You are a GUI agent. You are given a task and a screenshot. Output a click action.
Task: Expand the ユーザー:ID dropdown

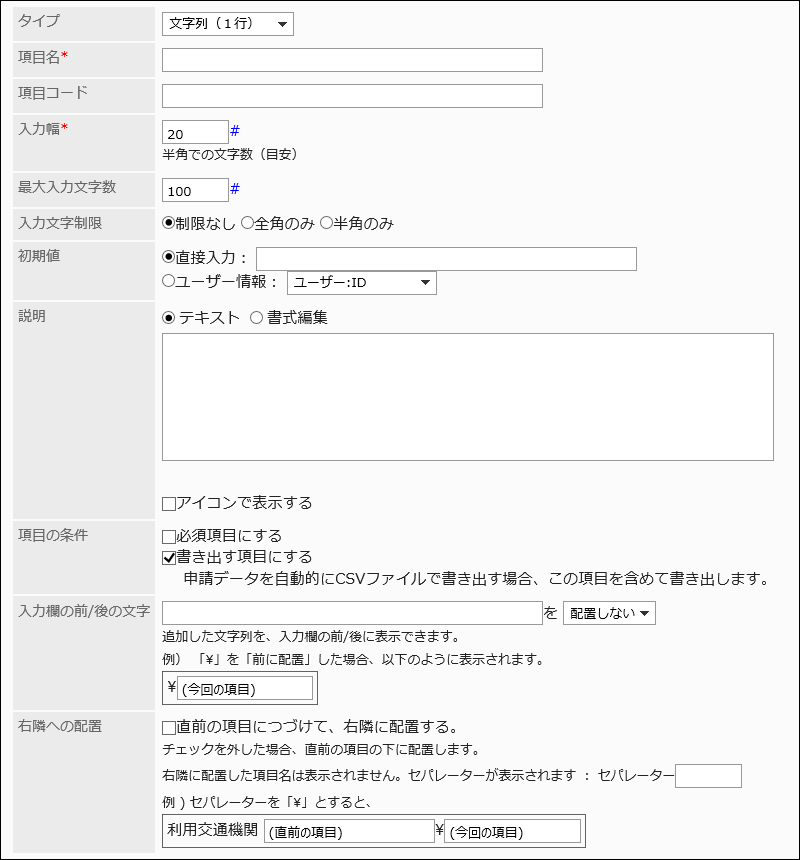tap(361, 283)
